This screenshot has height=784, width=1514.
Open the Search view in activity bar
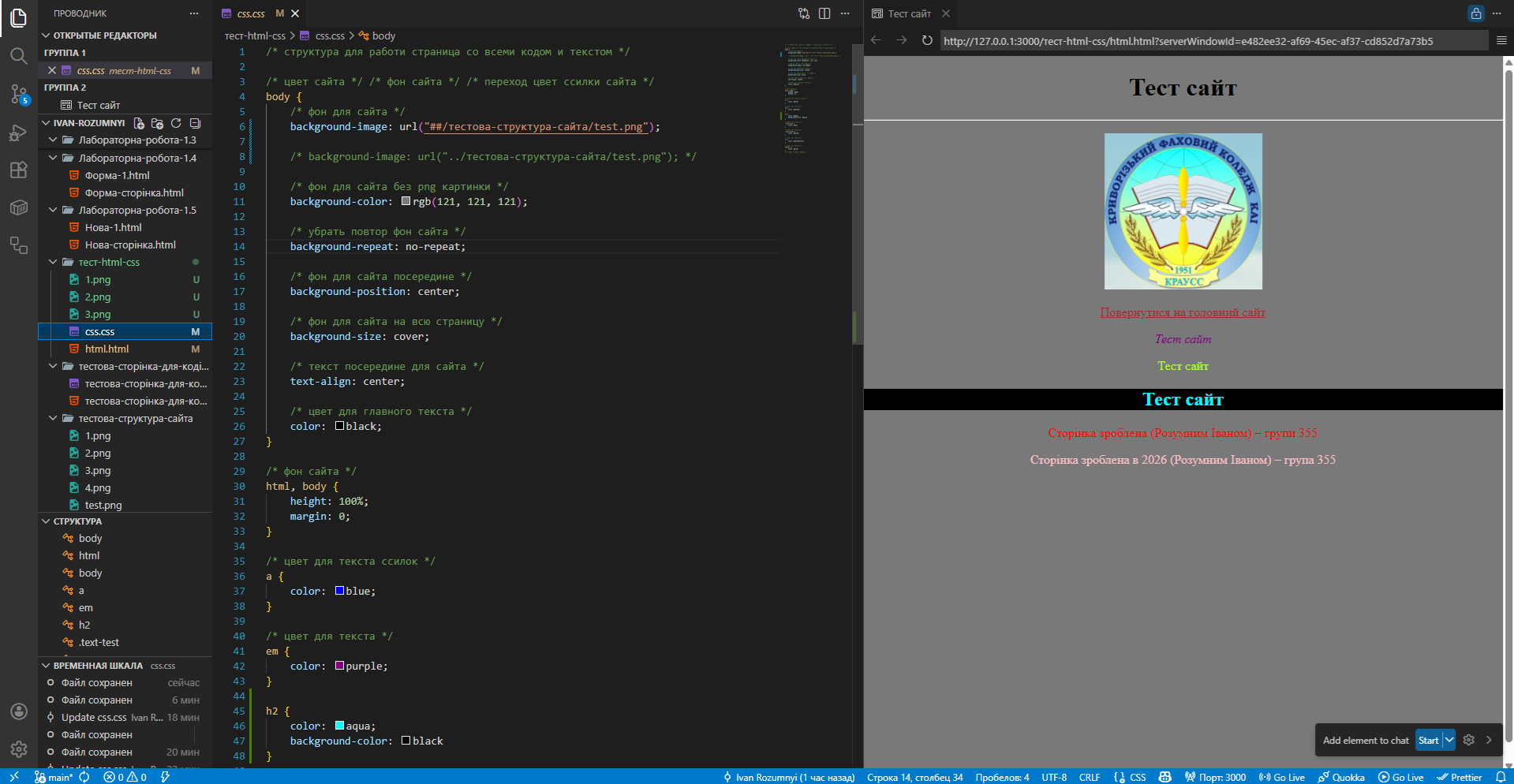19,56
